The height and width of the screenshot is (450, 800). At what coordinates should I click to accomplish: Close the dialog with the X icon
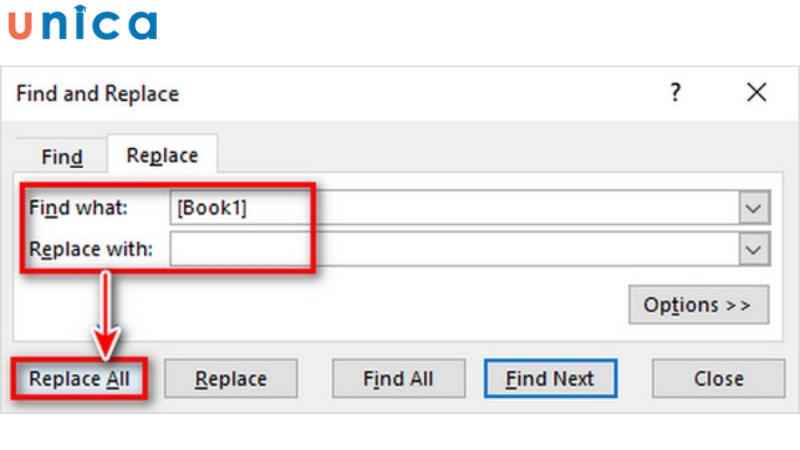[757, 93]
